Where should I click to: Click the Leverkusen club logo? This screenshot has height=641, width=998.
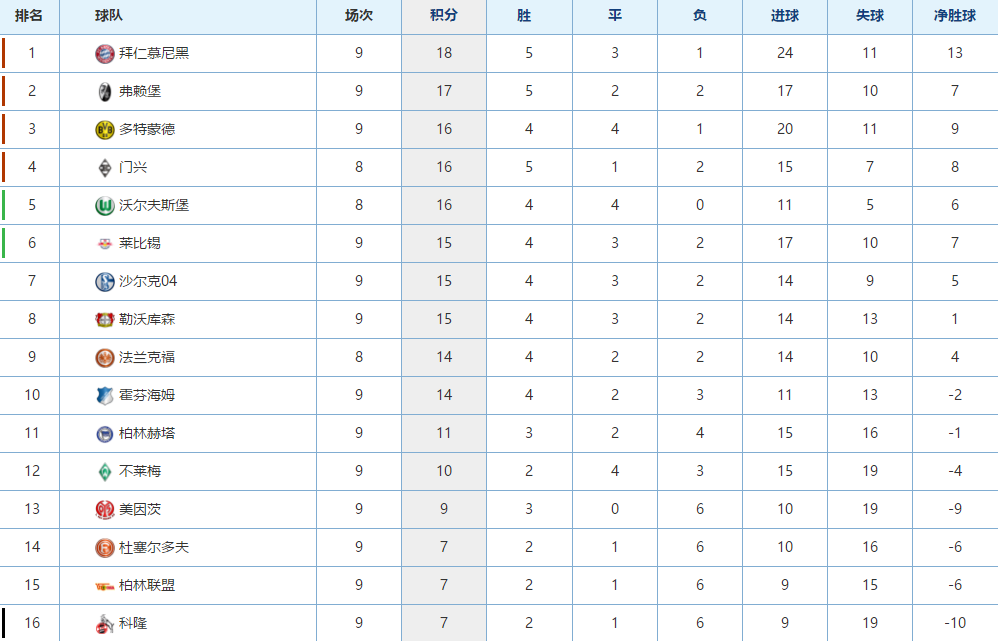(104, 320)
